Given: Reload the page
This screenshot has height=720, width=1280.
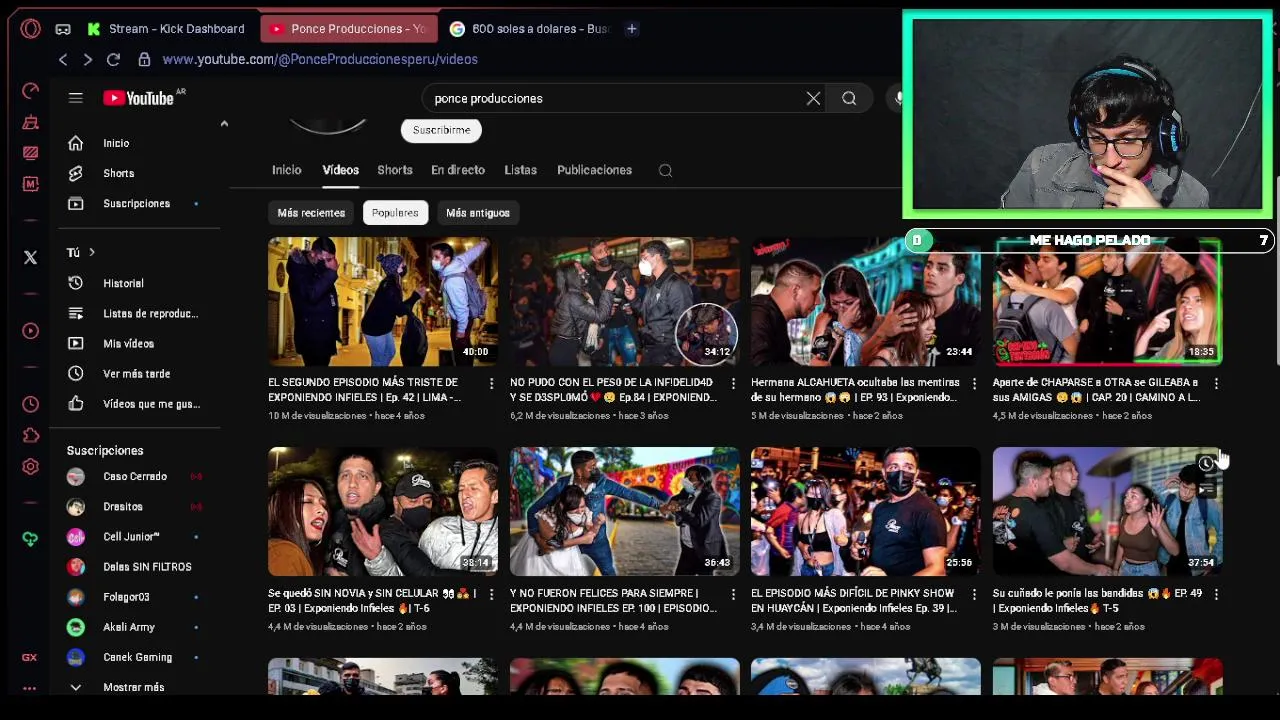Looking at the screenshot, I should point(113,60).
